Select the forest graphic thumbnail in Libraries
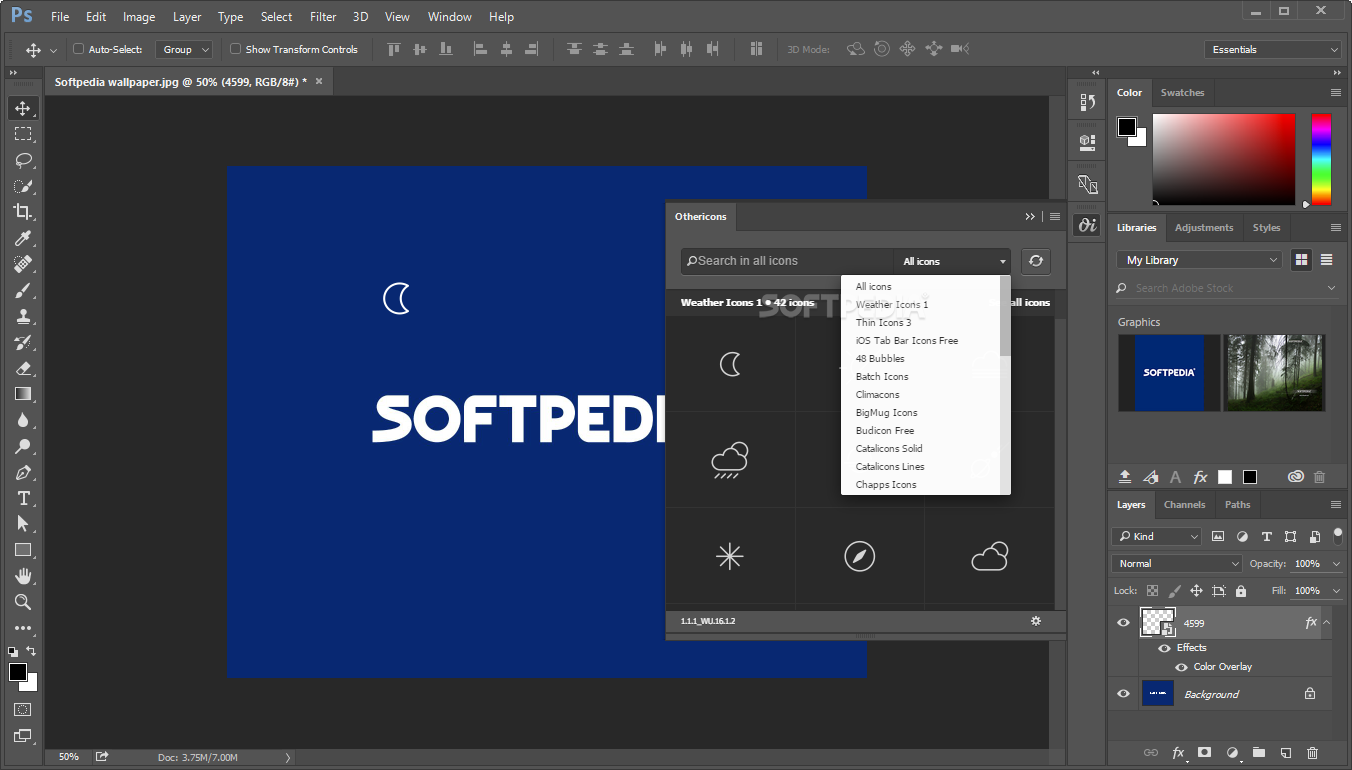The height and width of the screenshot is (770, 1352). 1274,373
